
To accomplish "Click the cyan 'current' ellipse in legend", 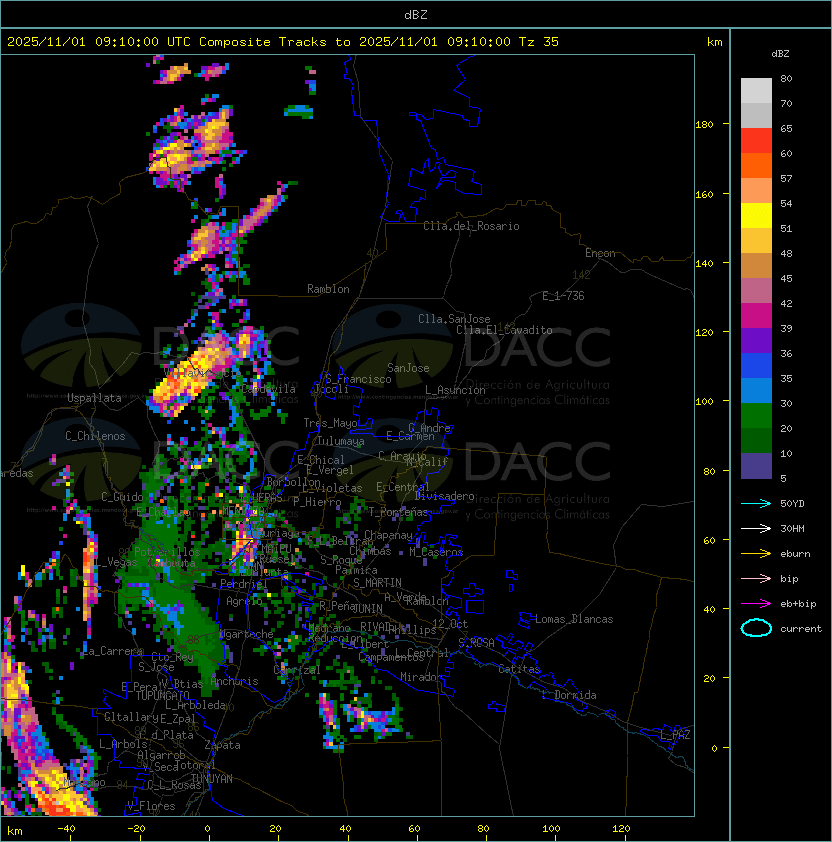I will pyautogui.click(x=756, y=628).
